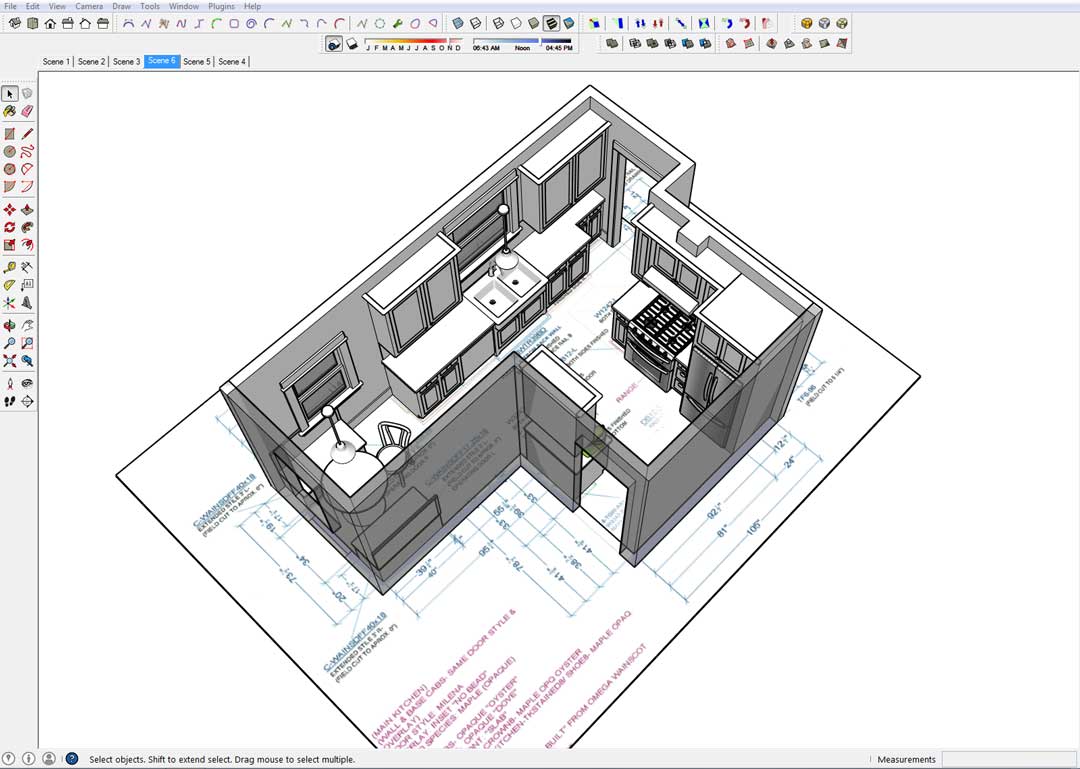The width and height of the screenshot is (1080, 769).
Task: Click the info status bar icon
Action: (x=28, y=759)
